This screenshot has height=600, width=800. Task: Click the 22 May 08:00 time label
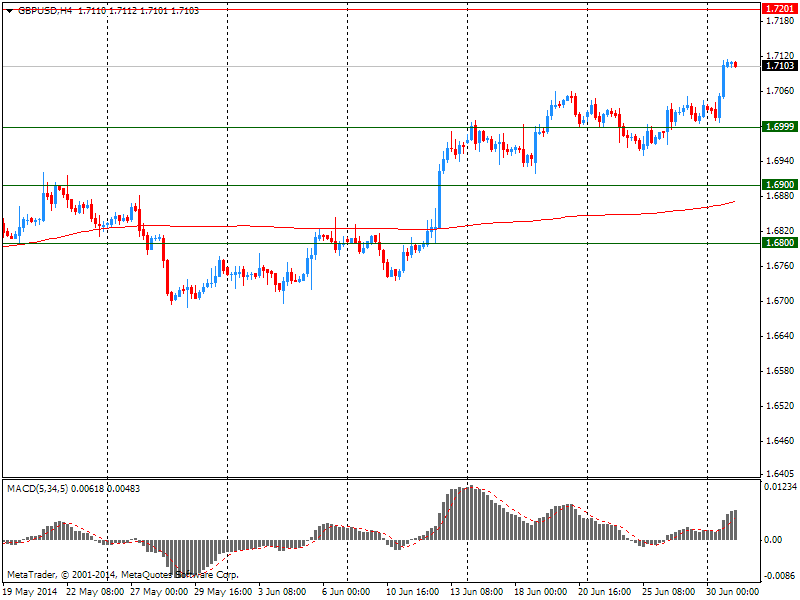tap(95, 592)
